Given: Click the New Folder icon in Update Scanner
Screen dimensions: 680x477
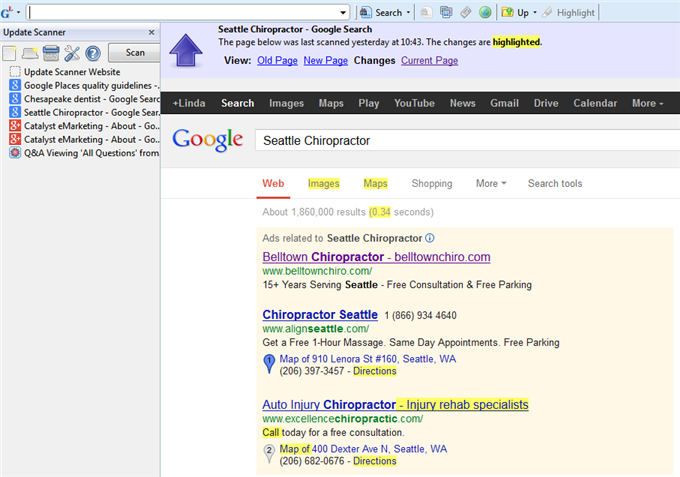Looking at the screenshot, I should click(30, 53).
